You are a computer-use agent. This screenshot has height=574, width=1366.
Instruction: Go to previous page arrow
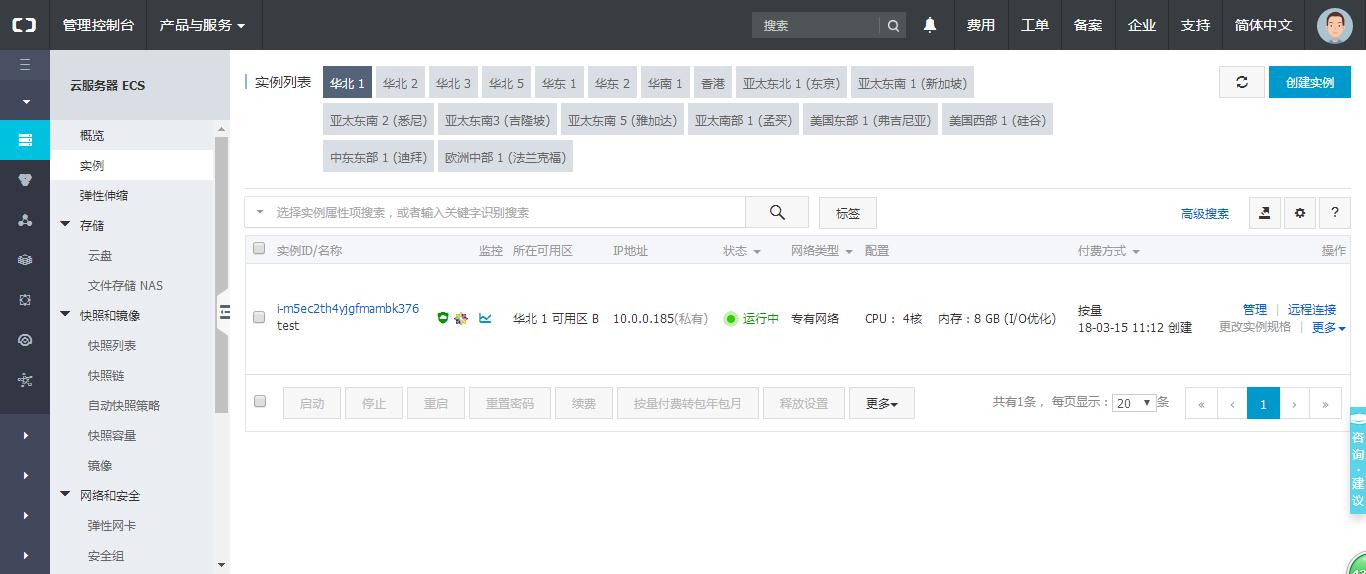click(x=1232, y=404)
